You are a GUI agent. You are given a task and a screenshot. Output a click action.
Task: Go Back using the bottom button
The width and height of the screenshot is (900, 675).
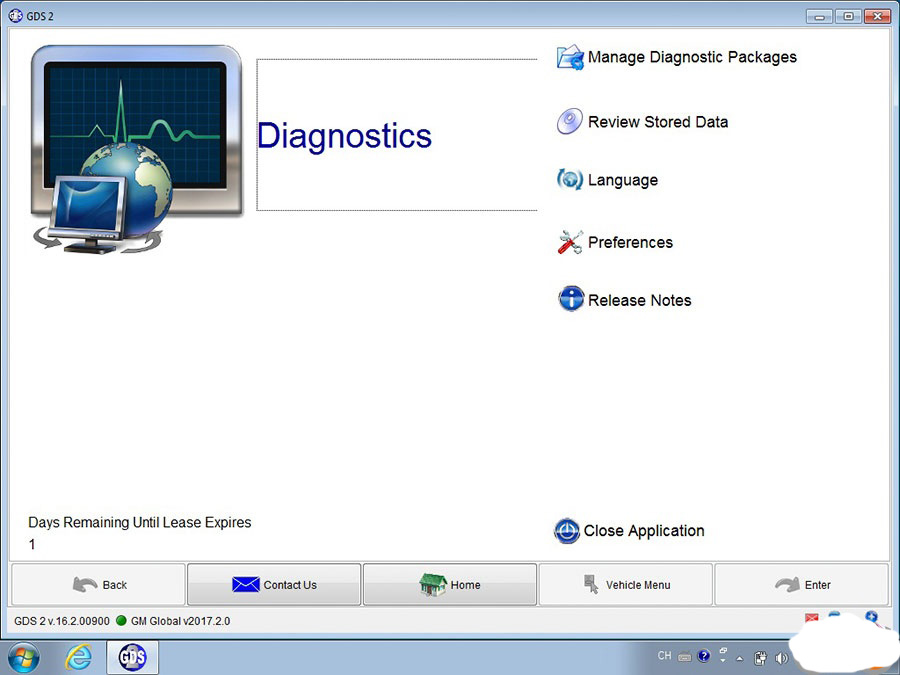pos(99,585)
